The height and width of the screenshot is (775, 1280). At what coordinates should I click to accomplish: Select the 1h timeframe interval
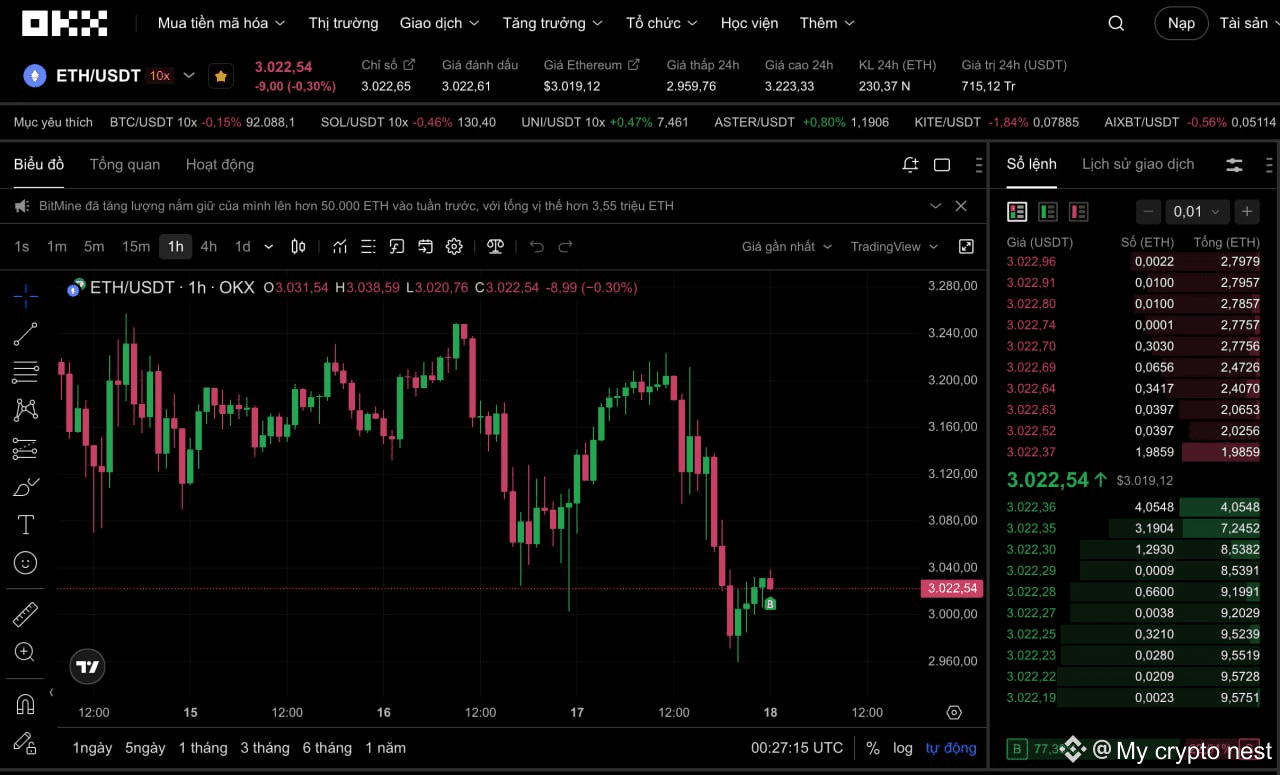[175, 246]
